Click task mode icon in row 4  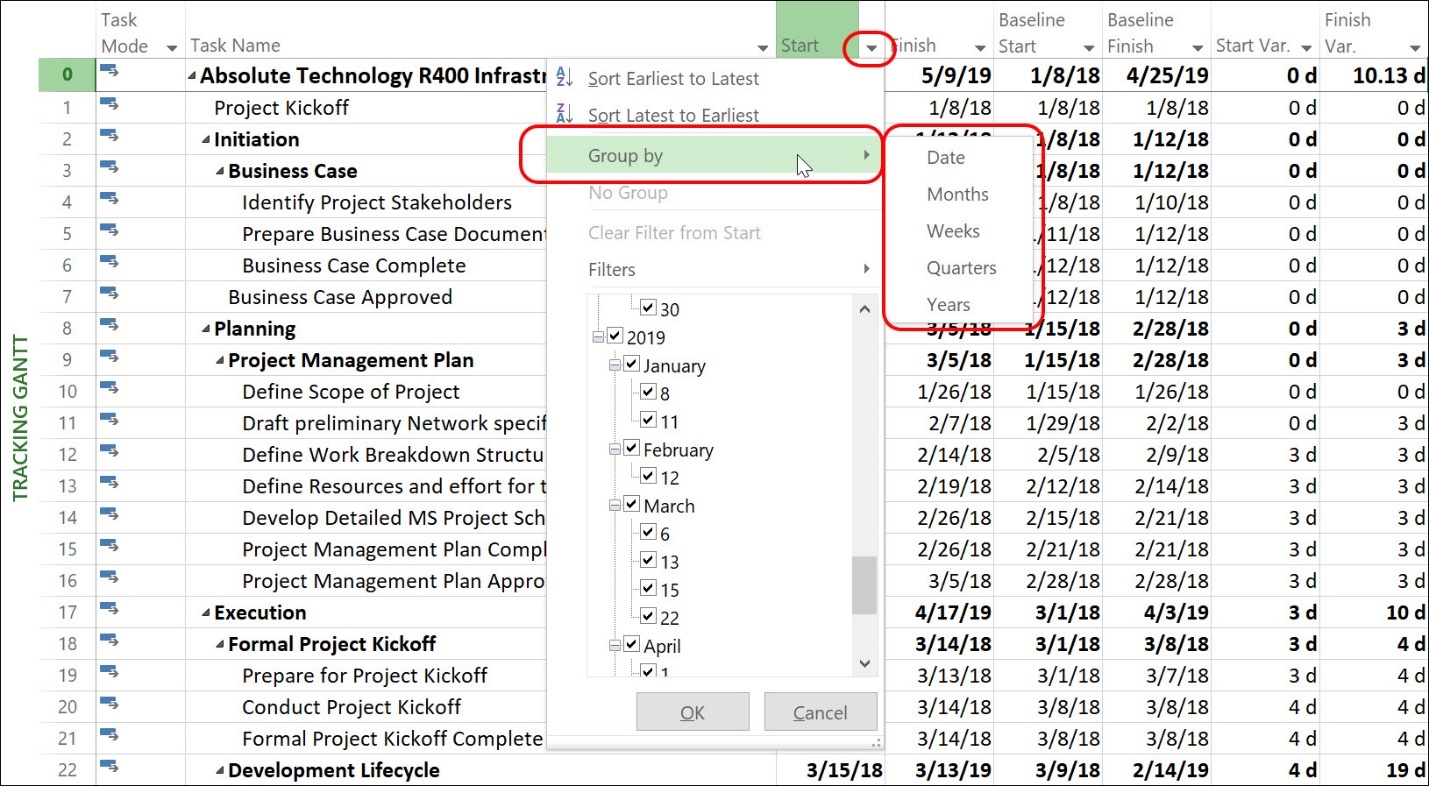(x=109, y=200)
